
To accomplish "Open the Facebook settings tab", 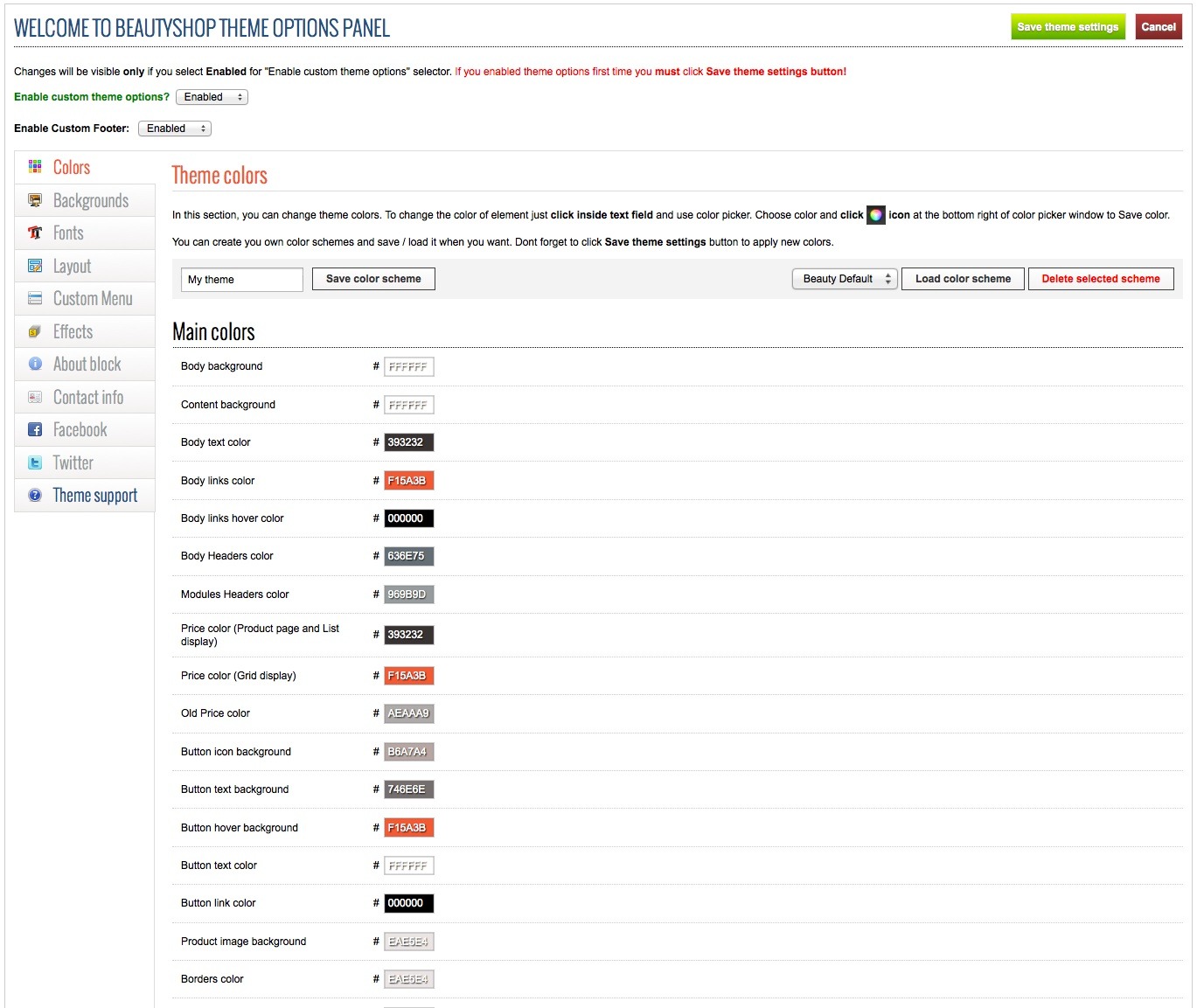I will [x=85, y=429].
